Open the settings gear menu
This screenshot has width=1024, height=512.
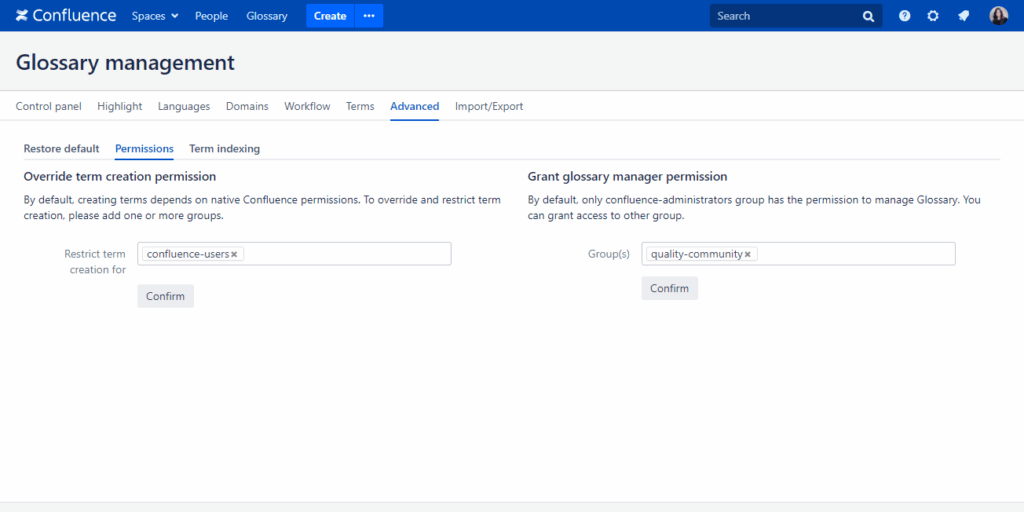click(933, 16)
